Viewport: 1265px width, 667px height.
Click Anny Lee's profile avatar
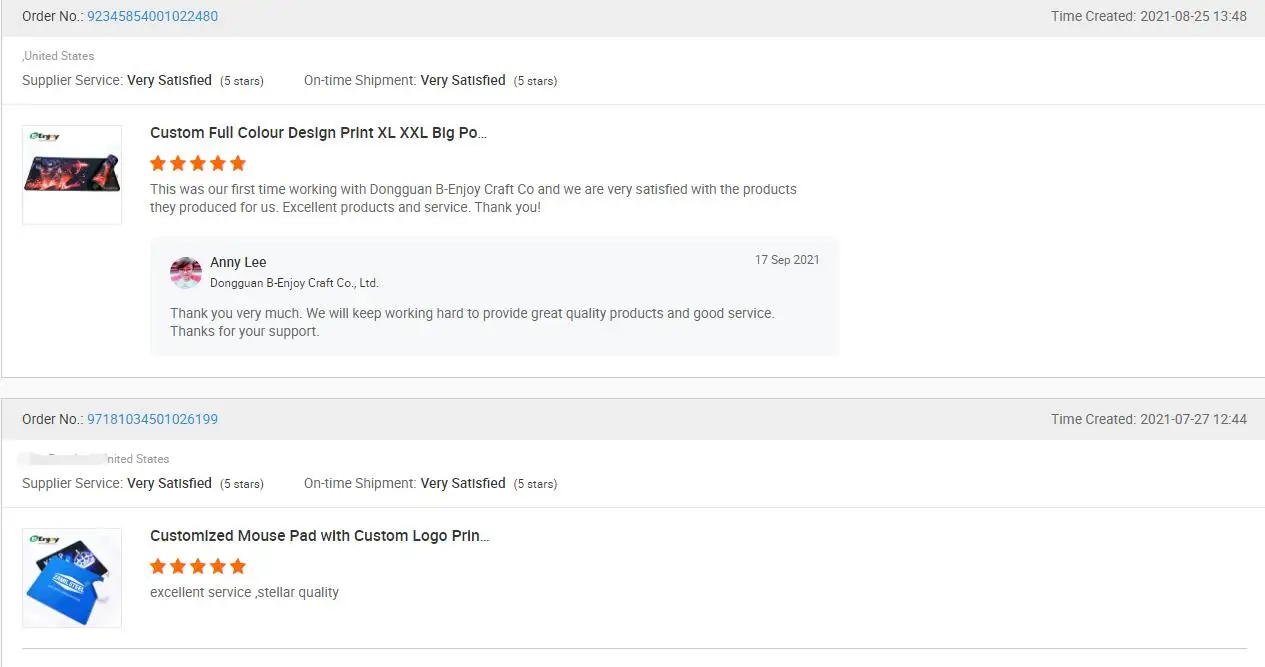click(x=186, y=272)
